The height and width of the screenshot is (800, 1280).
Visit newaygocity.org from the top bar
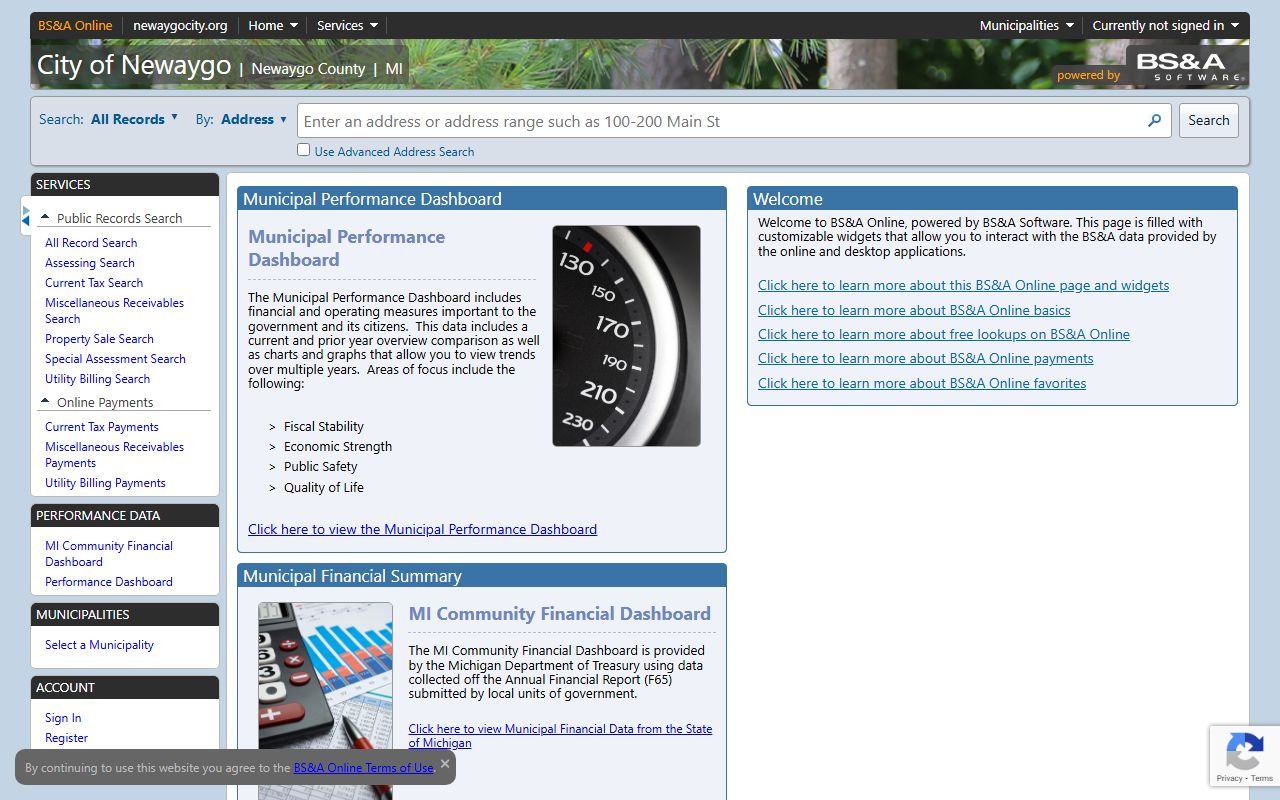pos(180,26)
